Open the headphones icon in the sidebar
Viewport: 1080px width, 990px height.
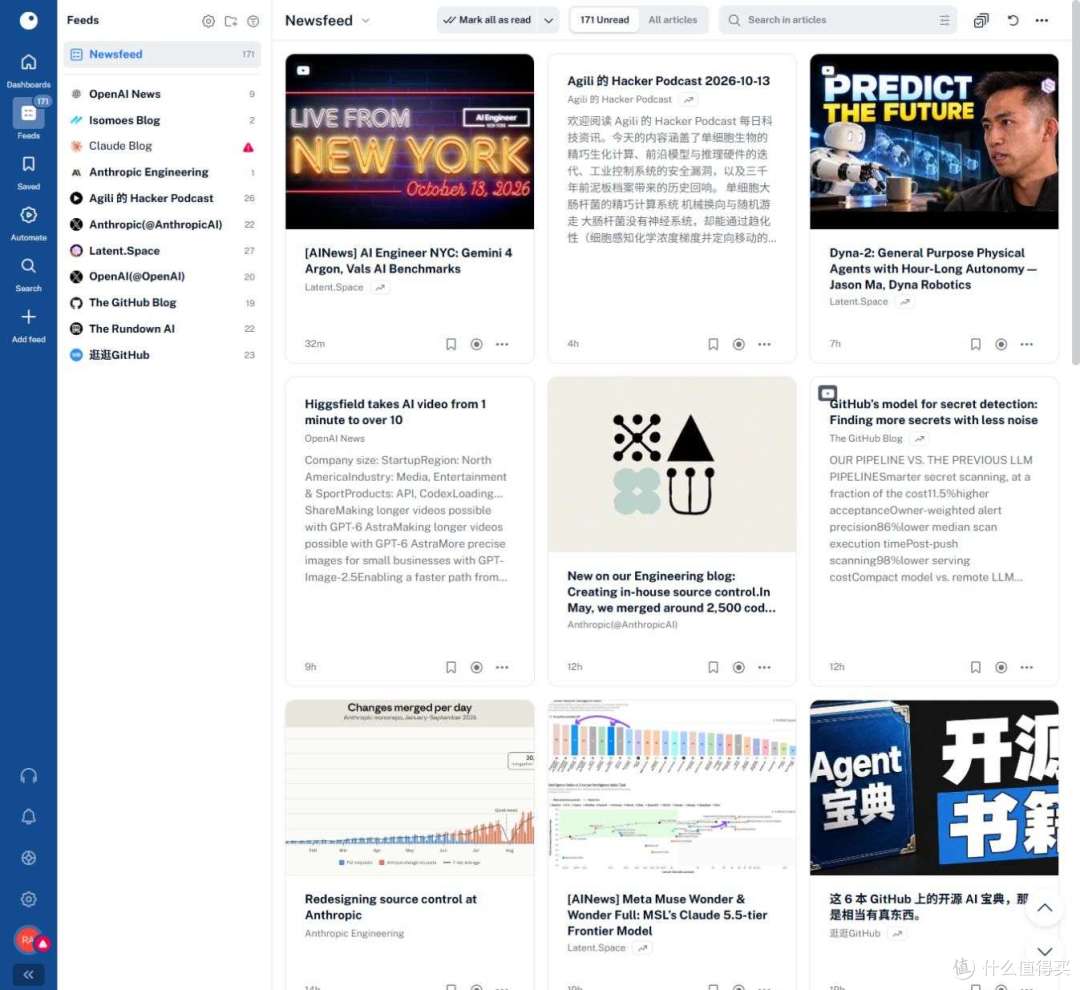click(28, 776)
